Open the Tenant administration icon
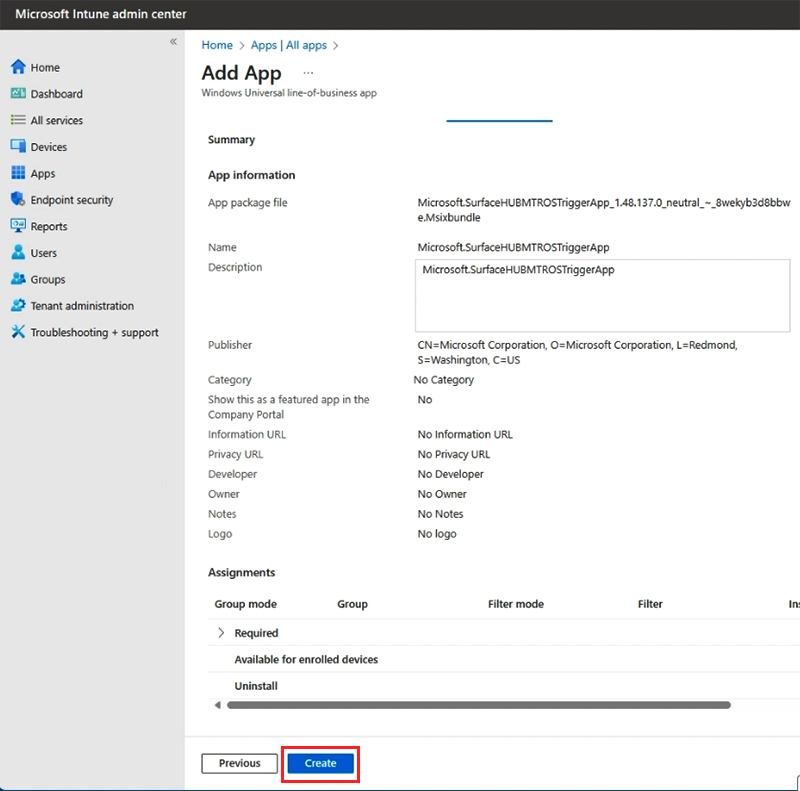 coord(18,305)
